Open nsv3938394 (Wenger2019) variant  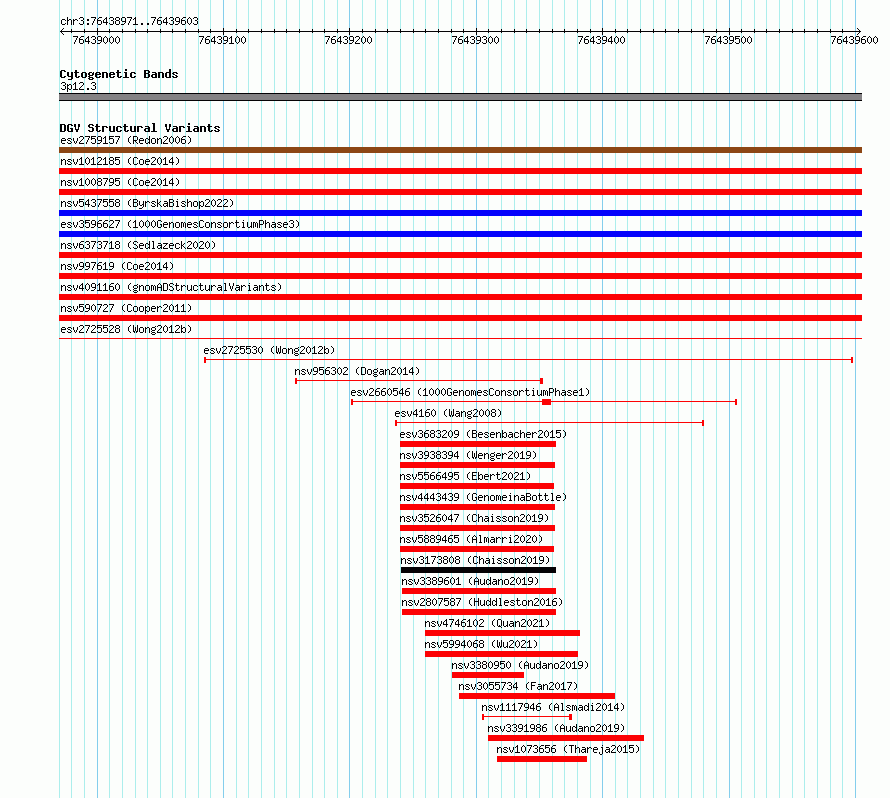pyautogui.click(x=468, y=455)
